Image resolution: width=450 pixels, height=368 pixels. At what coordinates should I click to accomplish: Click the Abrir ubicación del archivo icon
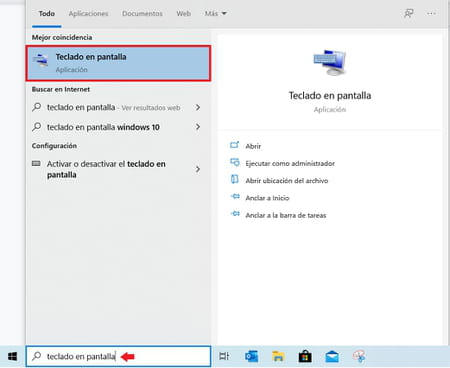click(x=235, y=180)
